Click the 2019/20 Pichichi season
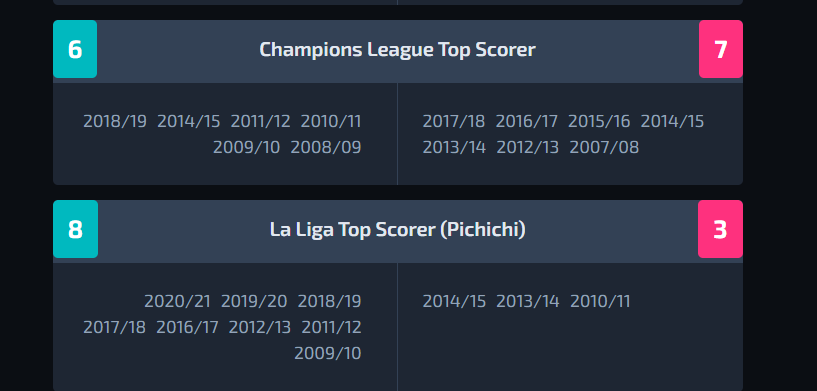Image resolution: width=817 pixels, height=391 pixels. [x=254, y=301]
